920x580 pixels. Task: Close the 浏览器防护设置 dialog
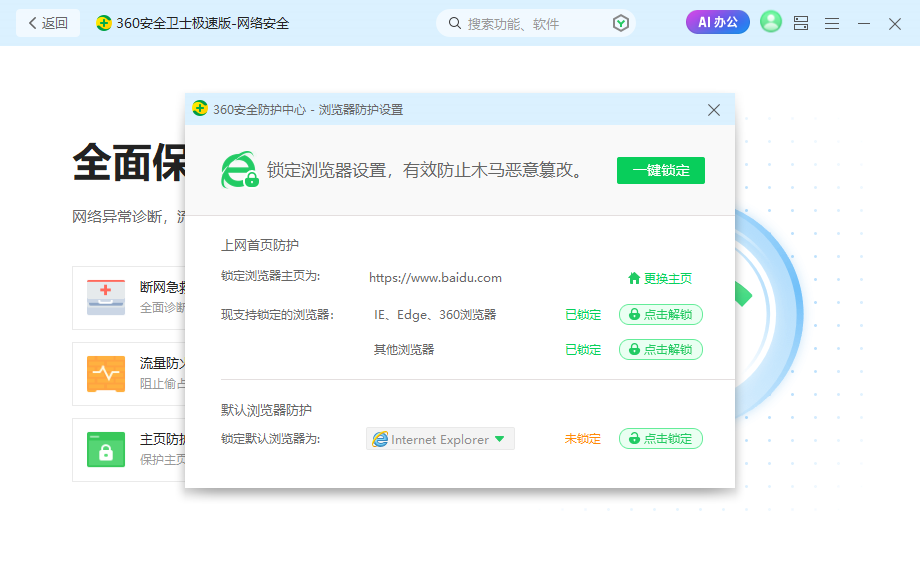coord(713,110)
